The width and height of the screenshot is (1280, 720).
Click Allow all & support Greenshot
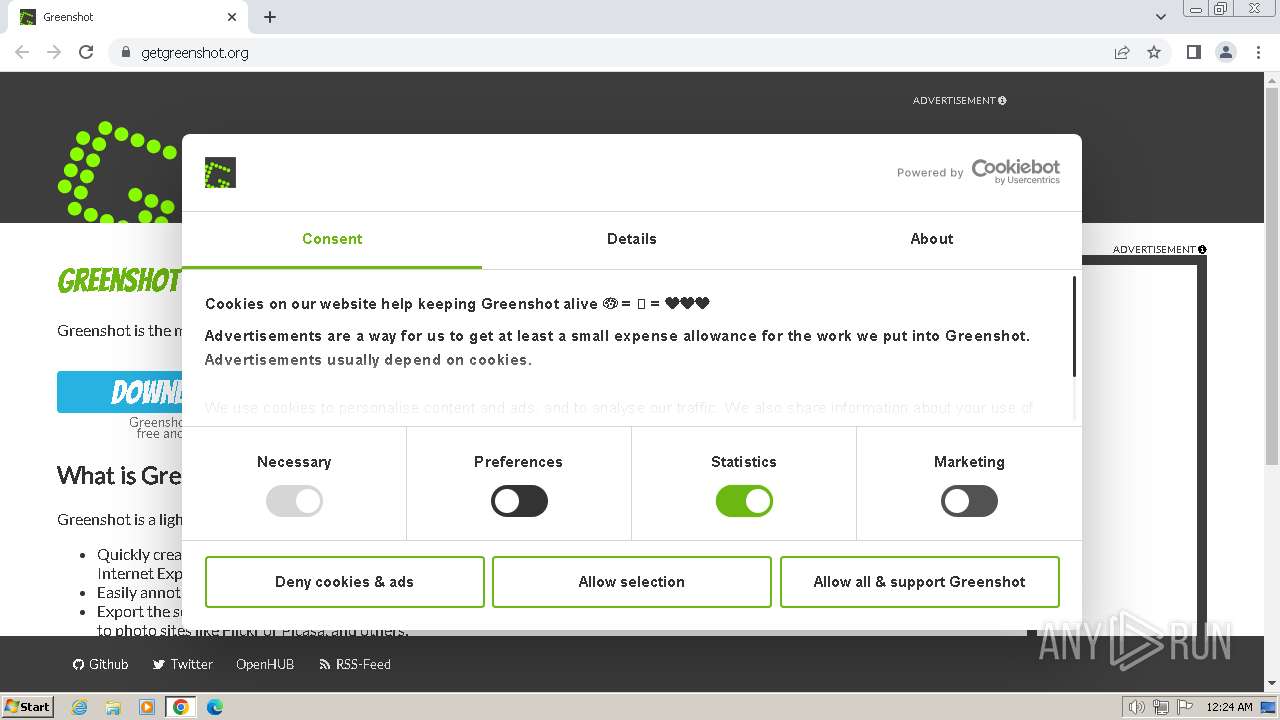coord(920,582)
